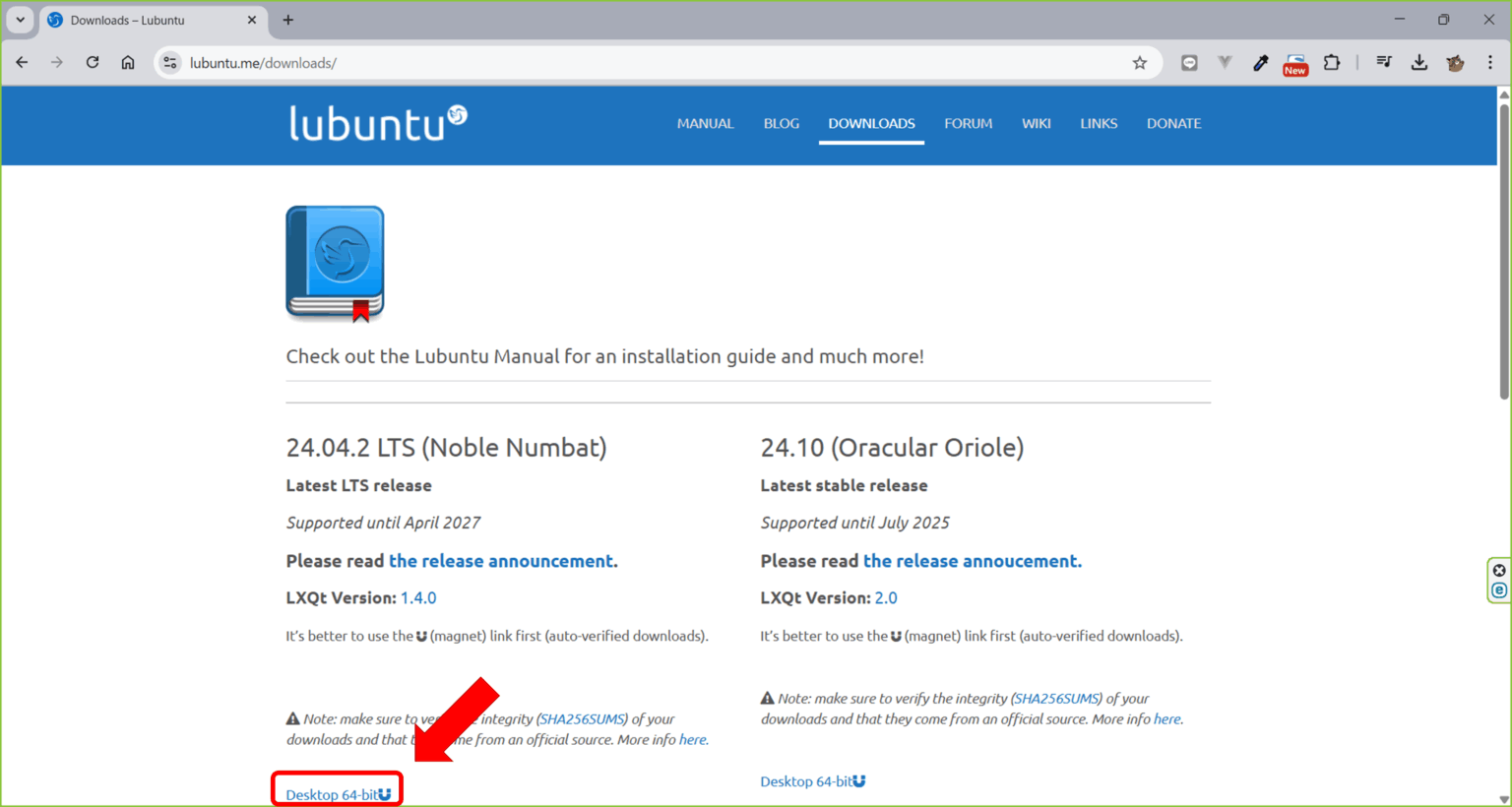Open the Extensions puzzle piece icon
Viewport: 1512px width, 807px height.
(1331, 61)
